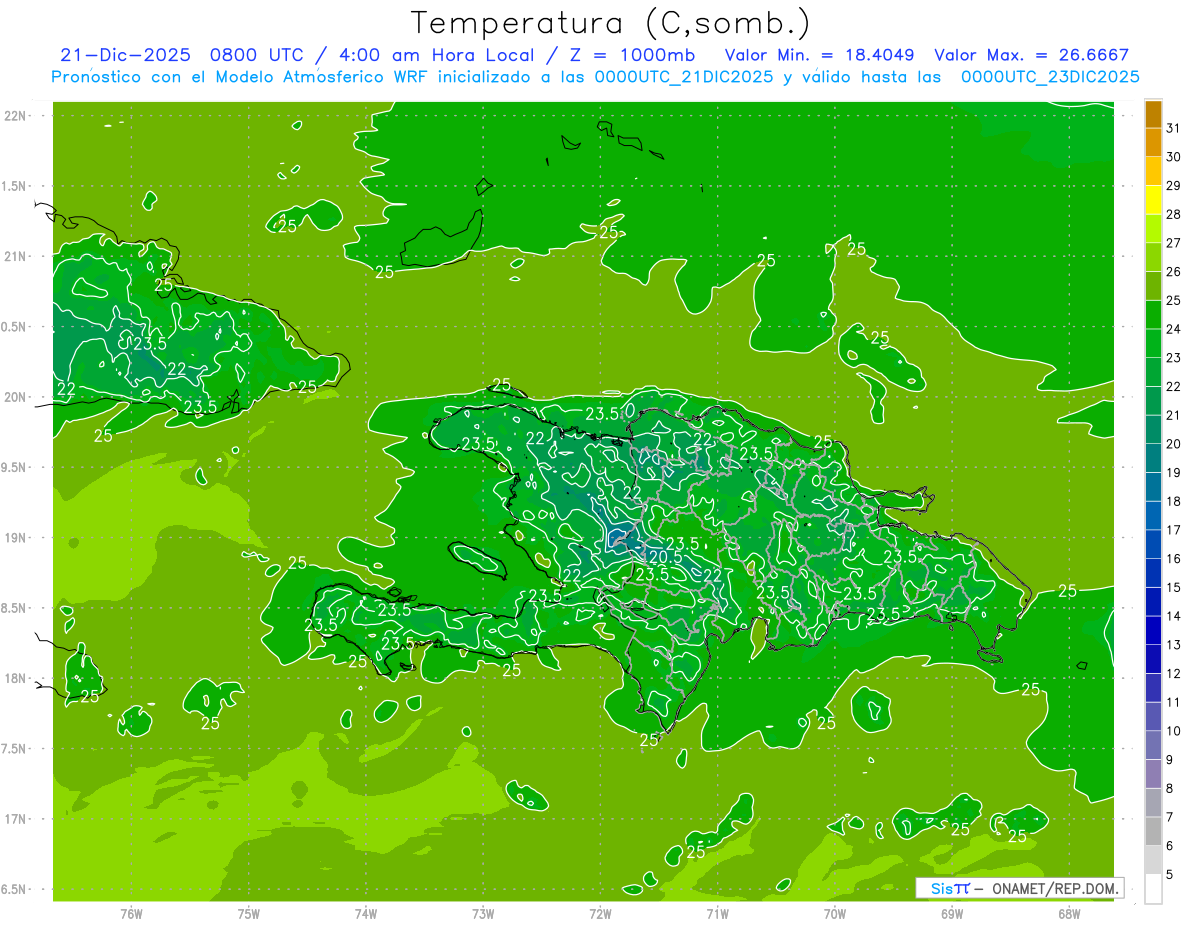This screenshot has width=1200, height=927.
Task: Click the color scale value '15'
Action: coord(1174,587)
